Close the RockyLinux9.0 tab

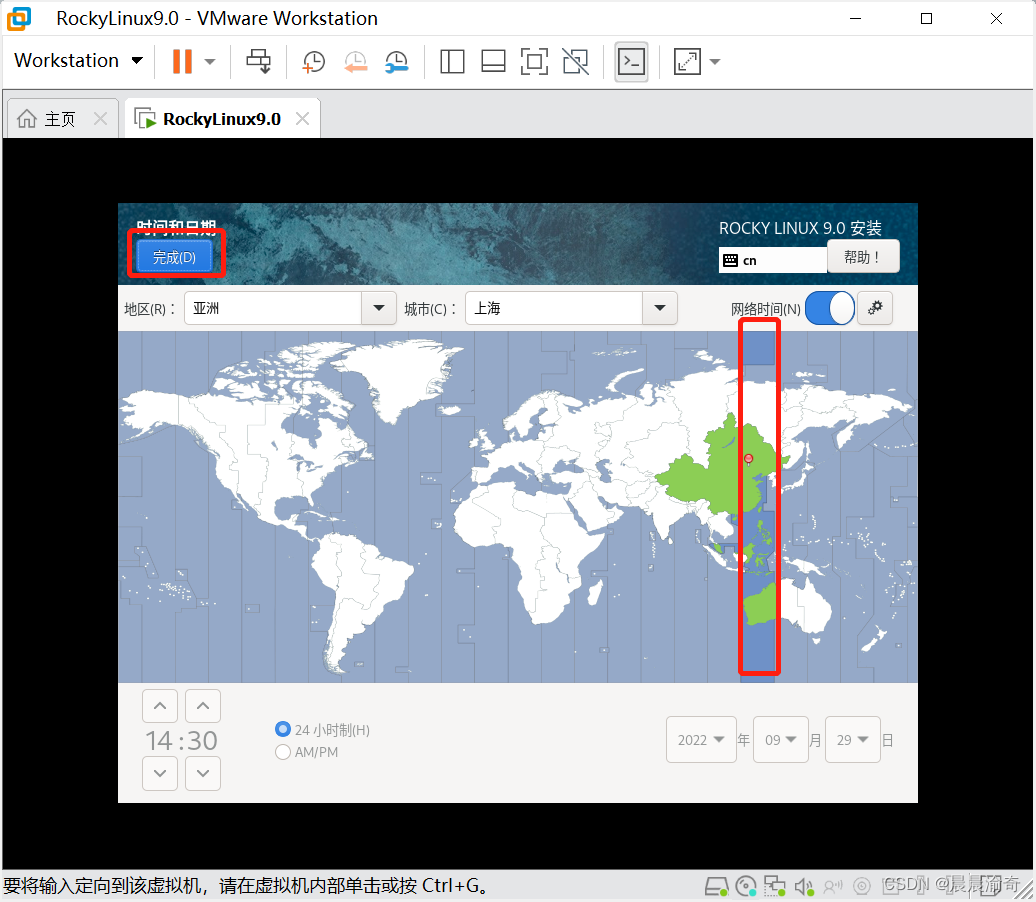tap(303, 119)
